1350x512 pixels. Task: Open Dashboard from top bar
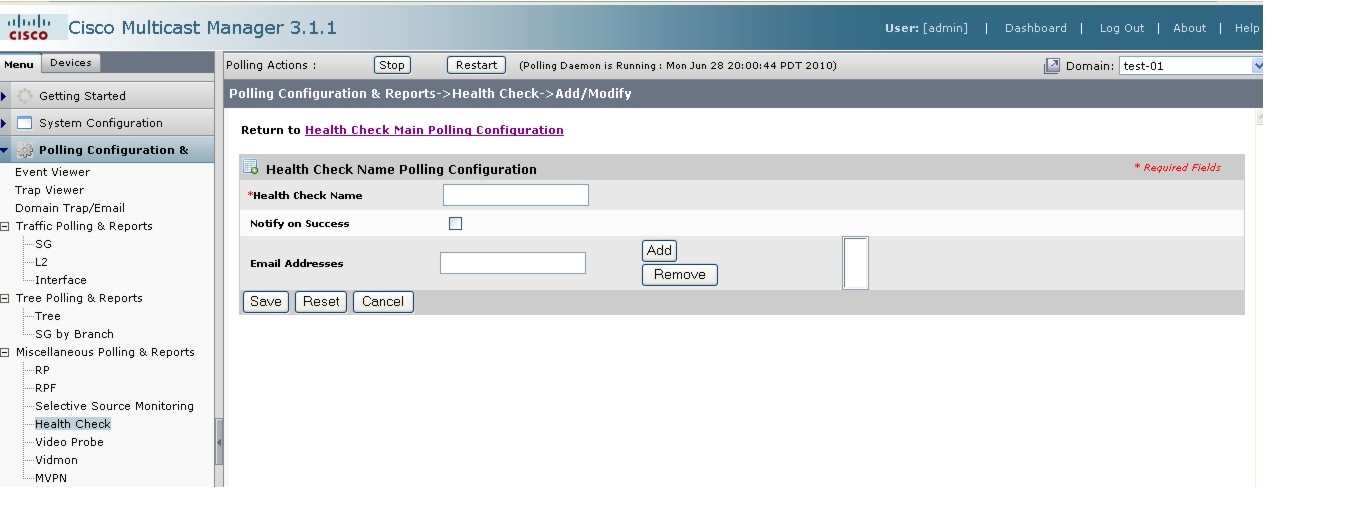point(1035,28)
